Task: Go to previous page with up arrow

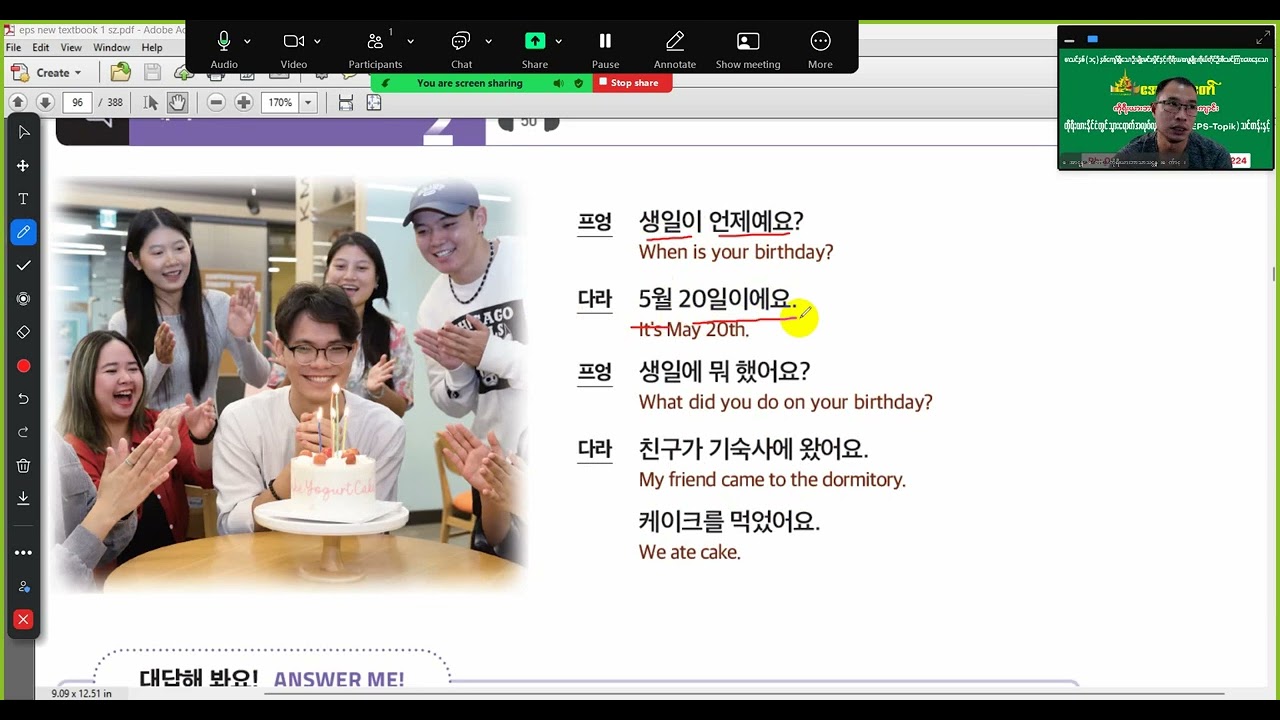Action: click(18, 102)
